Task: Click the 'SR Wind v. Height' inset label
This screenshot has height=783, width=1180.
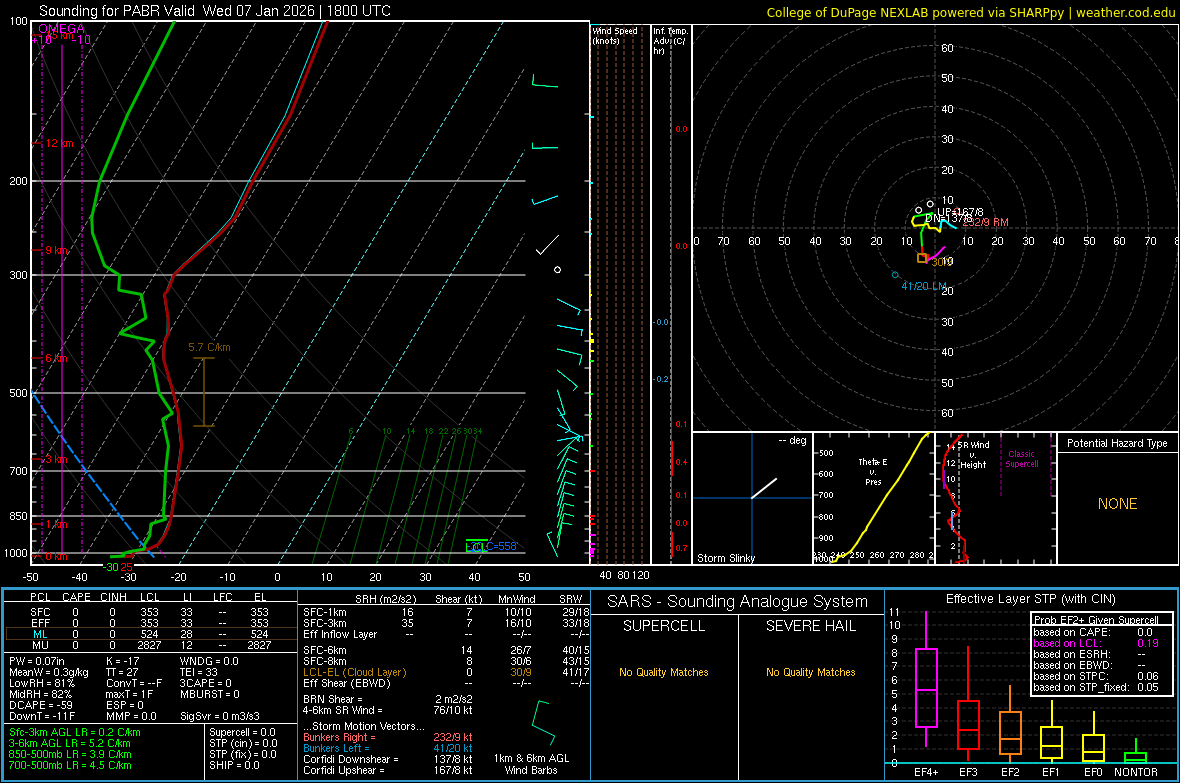Action: pos(973,455)
